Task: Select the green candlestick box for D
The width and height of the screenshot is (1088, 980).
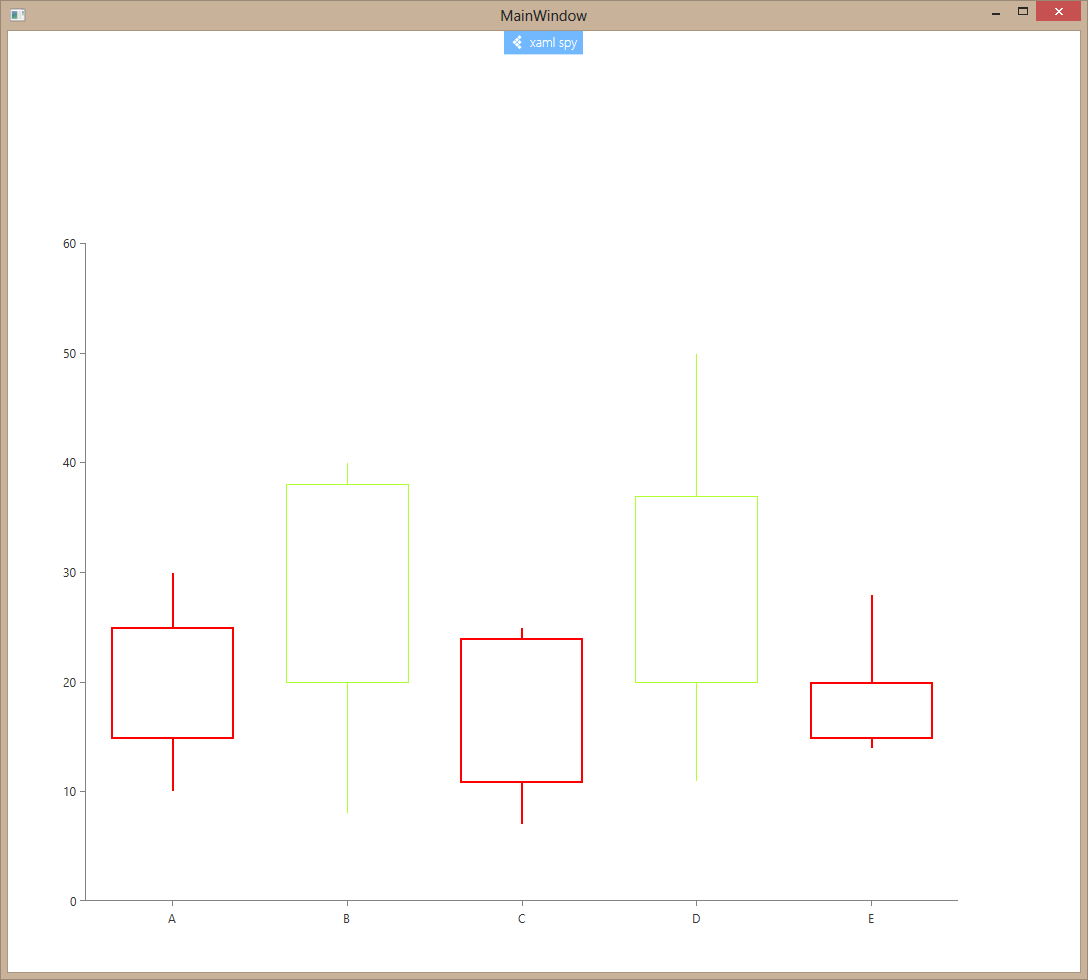Action: (697, 589)
